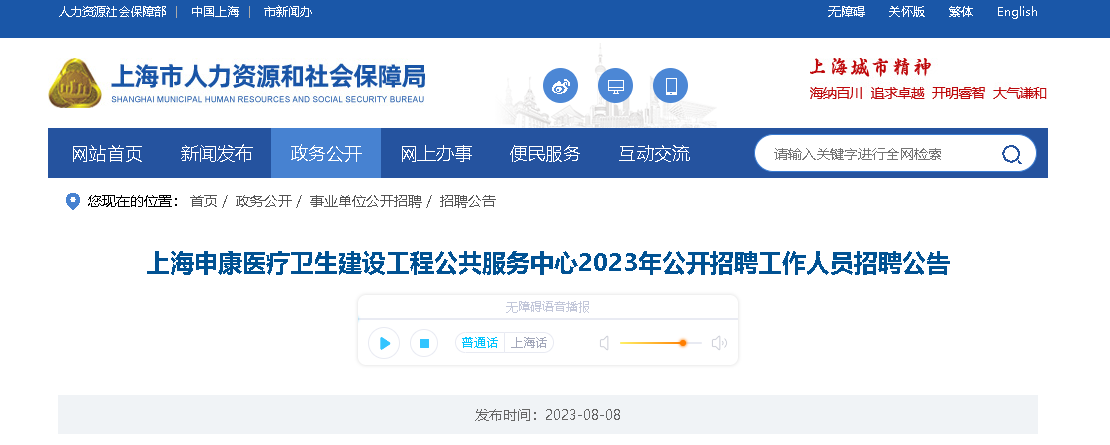Open 中国上海 top link
Image resolution: width=1110 pixels, height=445 pixels.
click(x=215, y=12)
